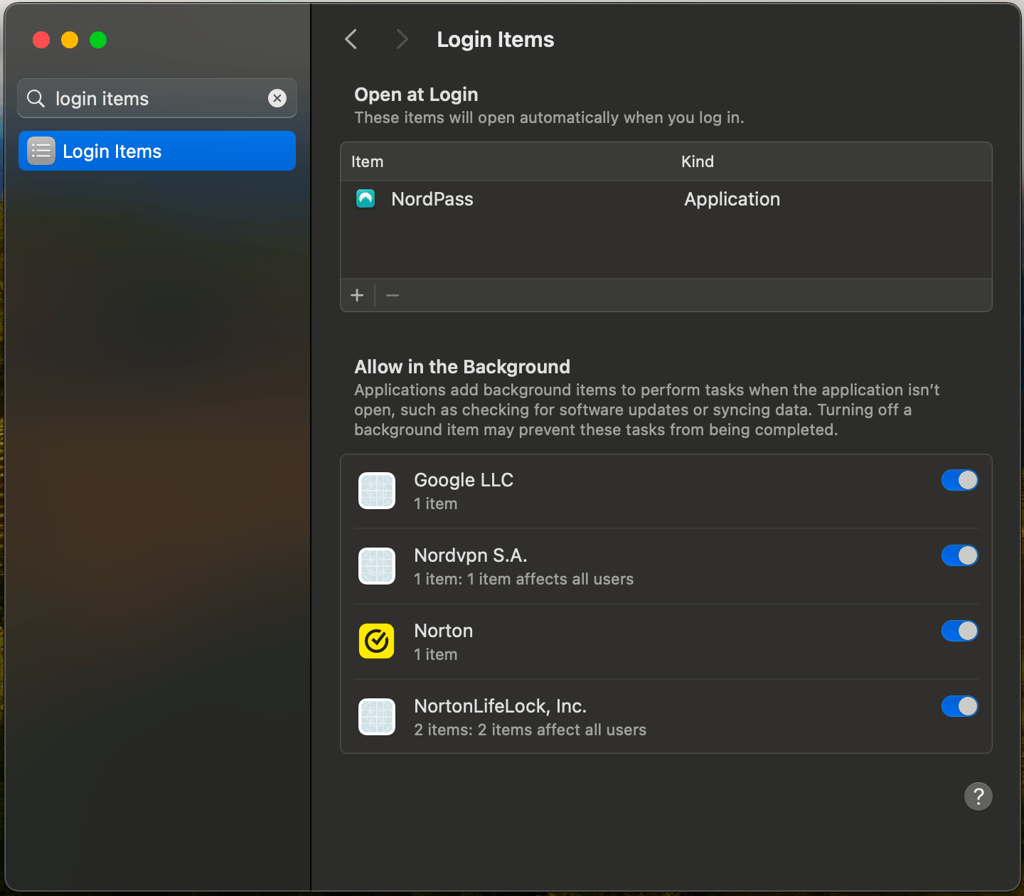Click the Kind column header
The height and width of the screenshot is (896, 1024).
pyautogui.click(x=697, y=161)
